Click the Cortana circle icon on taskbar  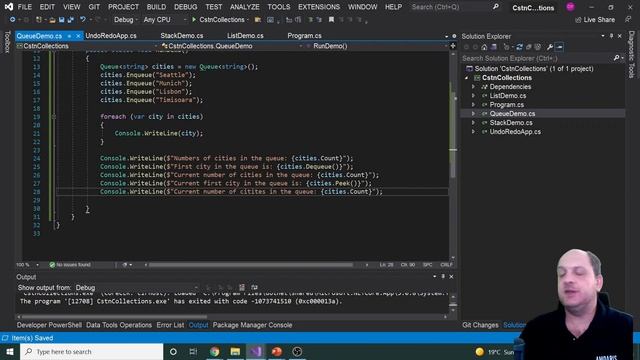[x=173, y=351]
